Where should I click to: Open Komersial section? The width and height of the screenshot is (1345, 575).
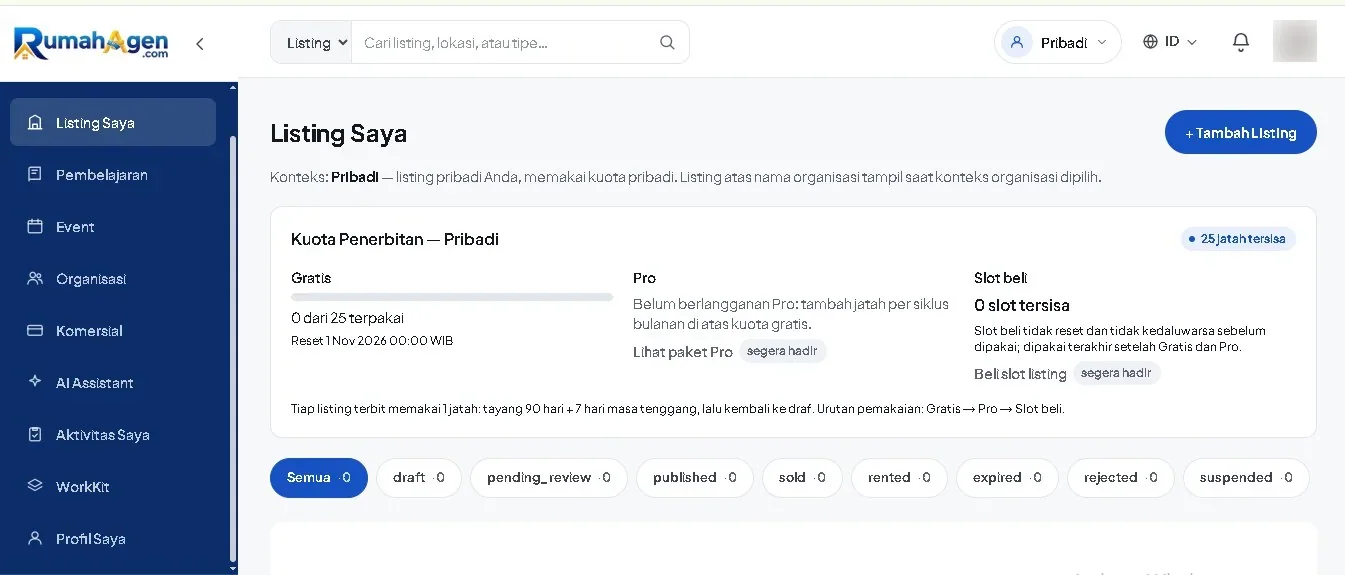113,330
